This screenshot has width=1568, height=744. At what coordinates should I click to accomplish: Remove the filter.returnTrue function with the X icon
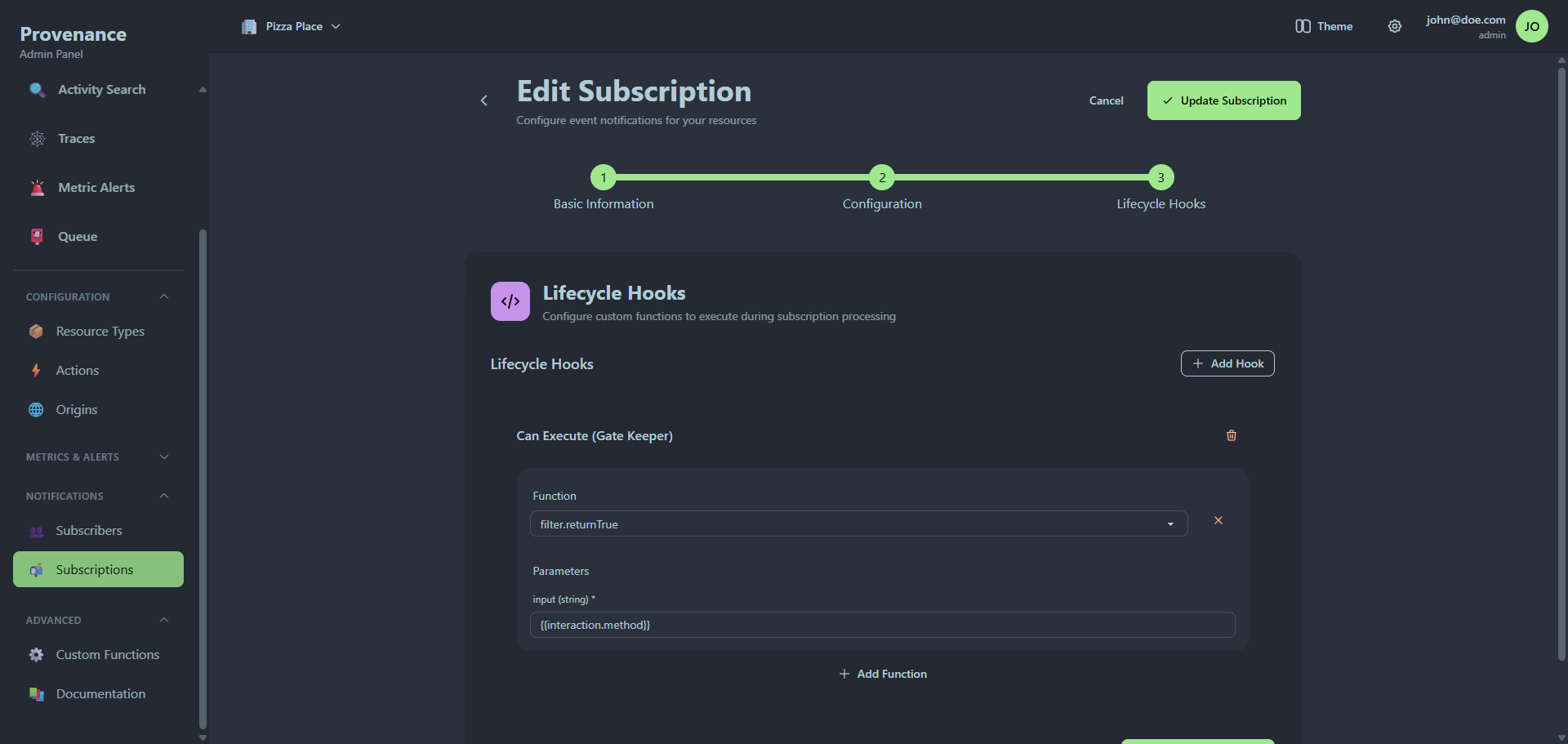pyautogui.click(x=1218, y=520)
